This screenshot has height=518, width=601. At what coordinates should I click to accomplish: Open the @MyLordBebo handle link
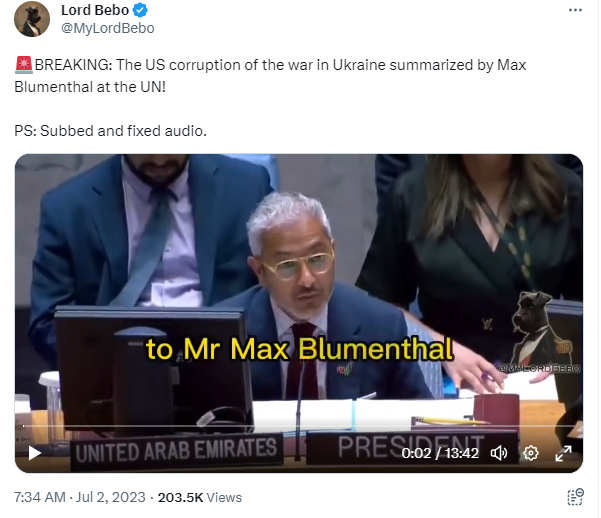pyautogui.click(x=108, y=28)
